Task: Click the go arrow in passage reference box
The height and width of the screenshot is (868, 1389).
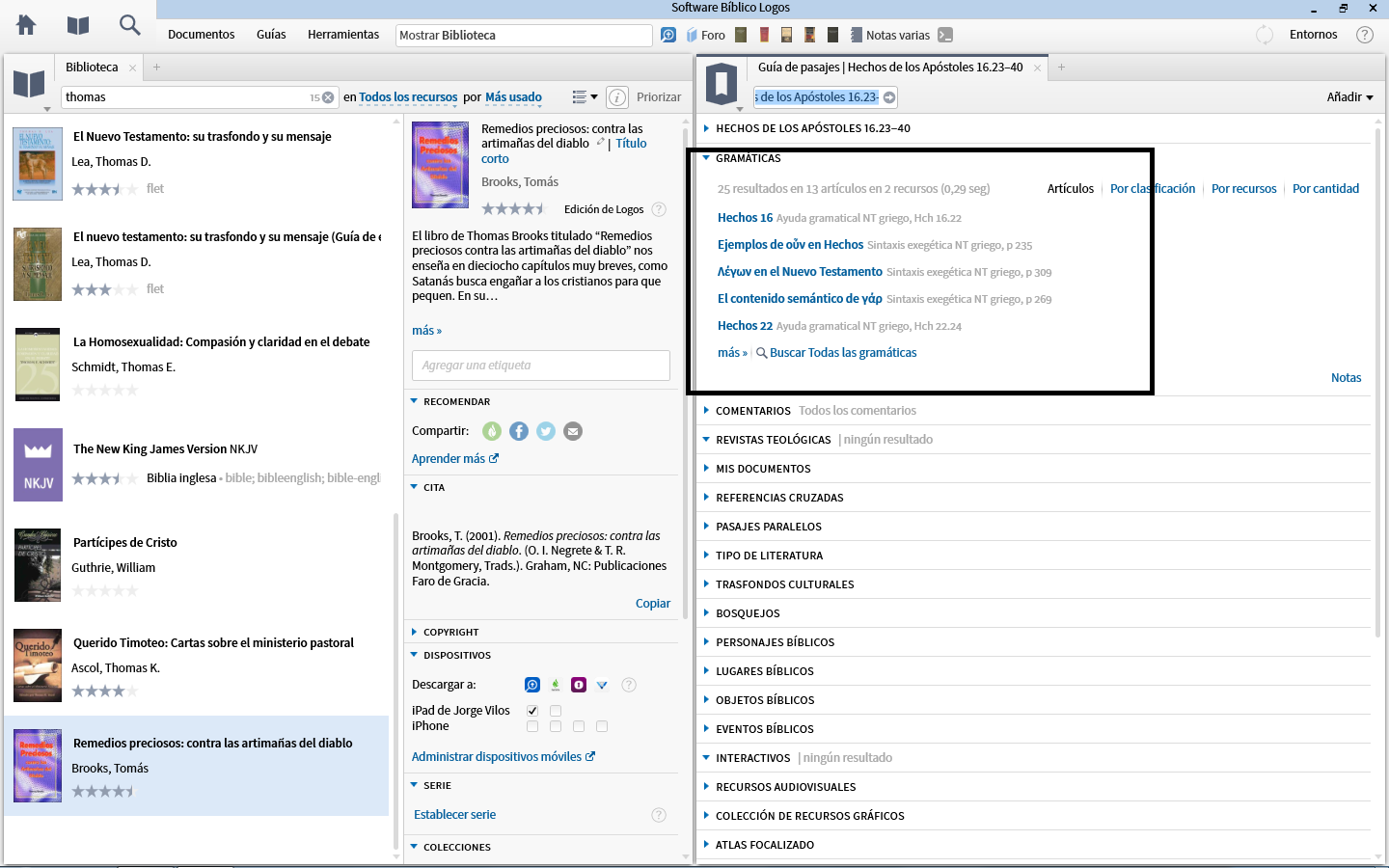Action: 889,97
